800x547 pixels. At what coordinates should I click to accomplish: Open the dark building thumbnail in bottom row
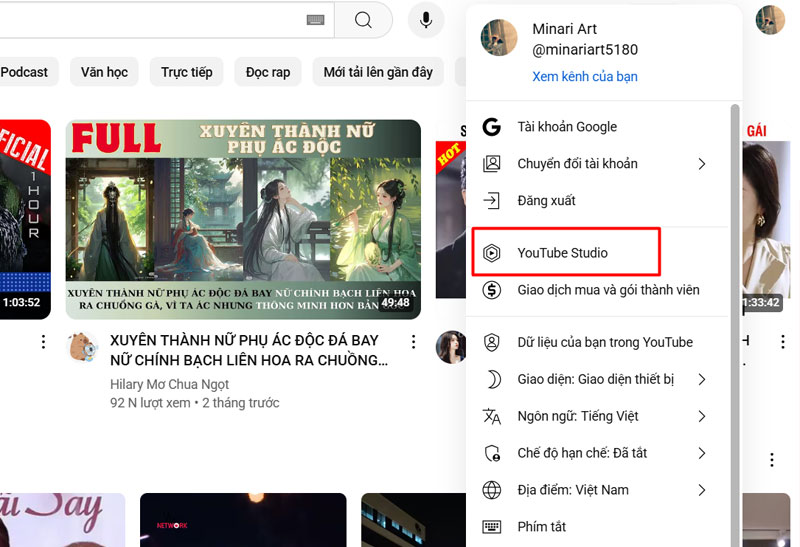point(413,520)
